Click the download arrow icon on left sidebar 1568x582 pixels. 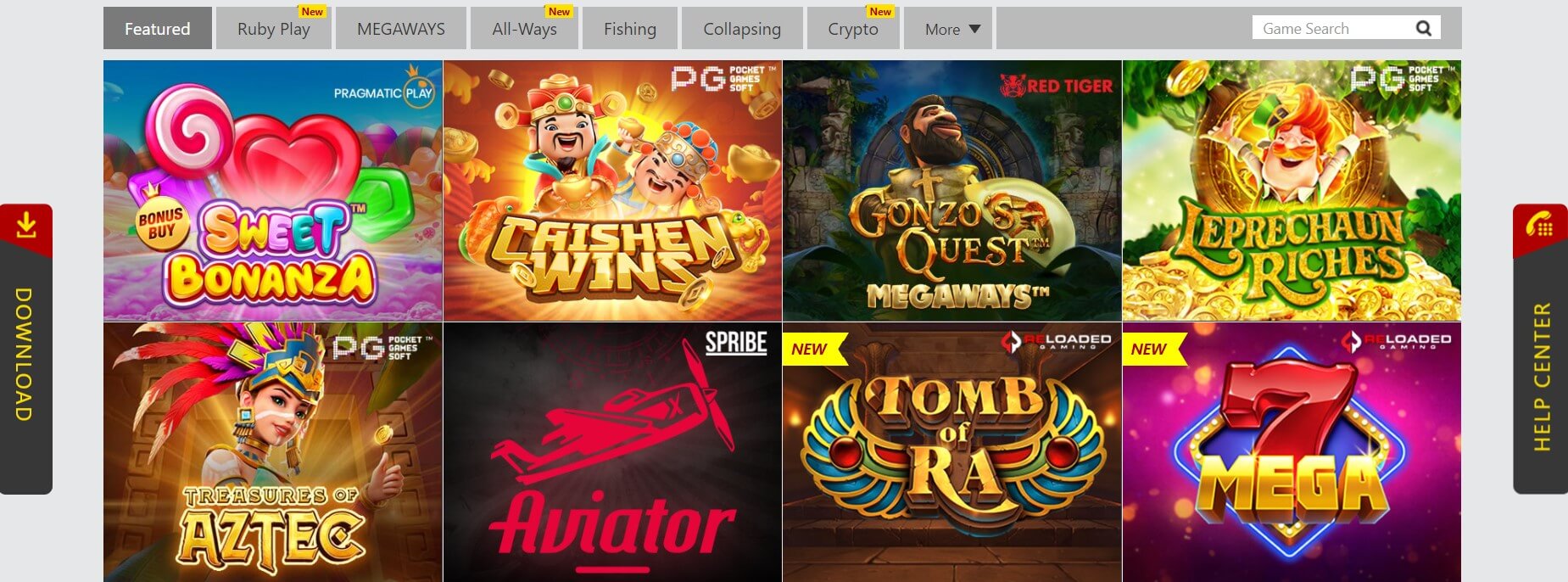coord(26,226)
